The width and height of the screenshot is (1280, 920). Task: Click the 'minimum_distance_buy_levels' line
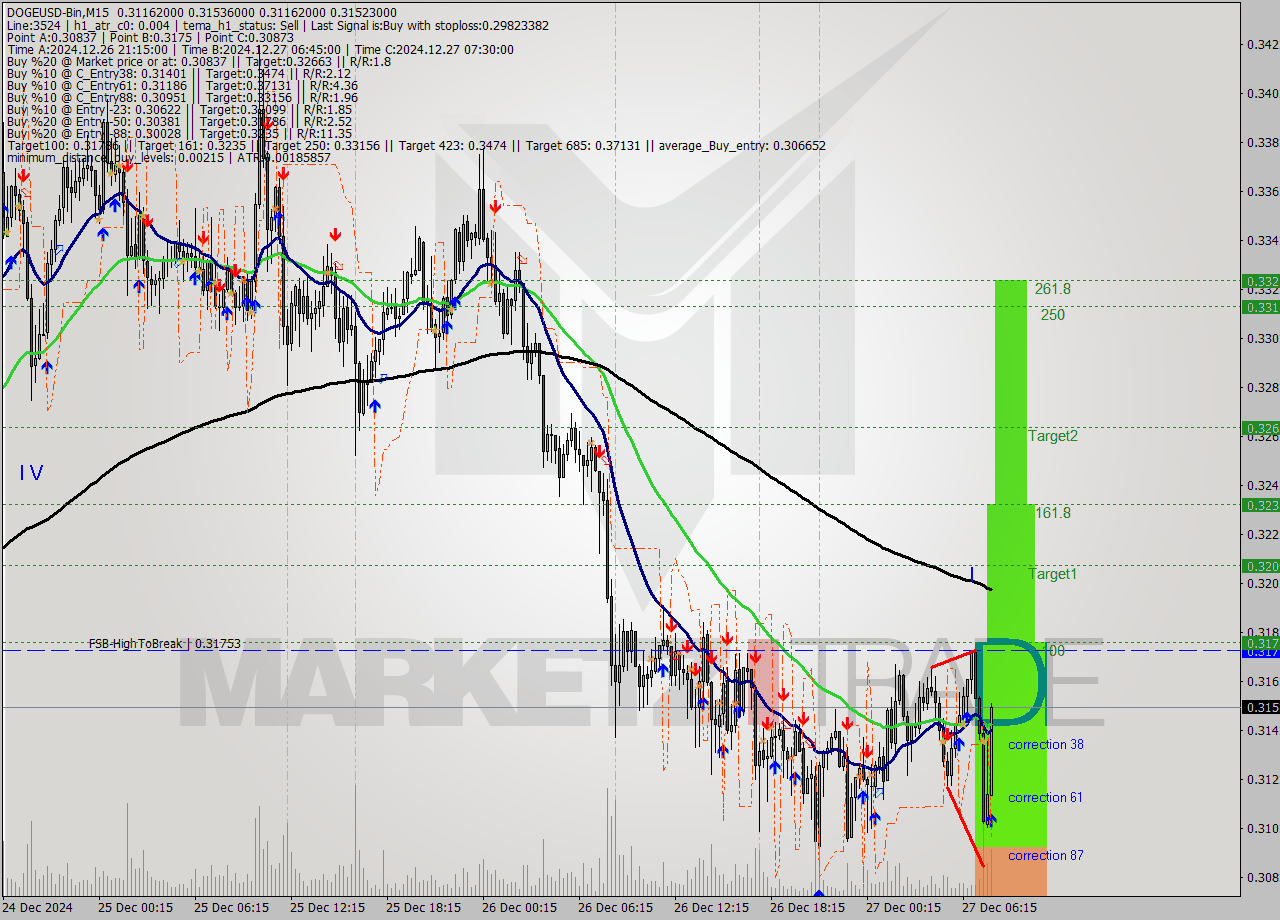[x=168, y=157]
